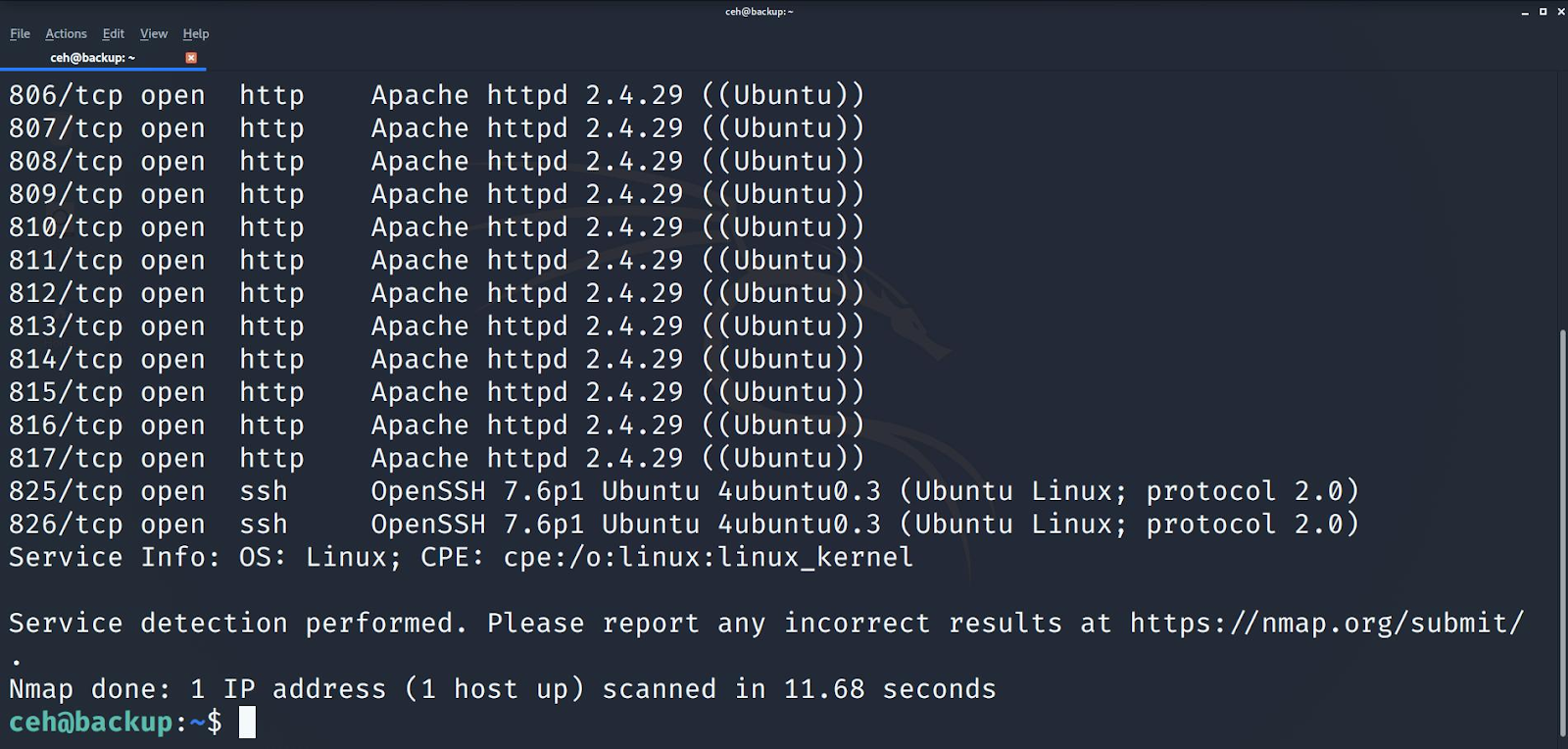Image resolution: width=1568 pixels, height=749 pixels.
Task: Minimize the terminal window
Action: click(x=1525, y=12)
